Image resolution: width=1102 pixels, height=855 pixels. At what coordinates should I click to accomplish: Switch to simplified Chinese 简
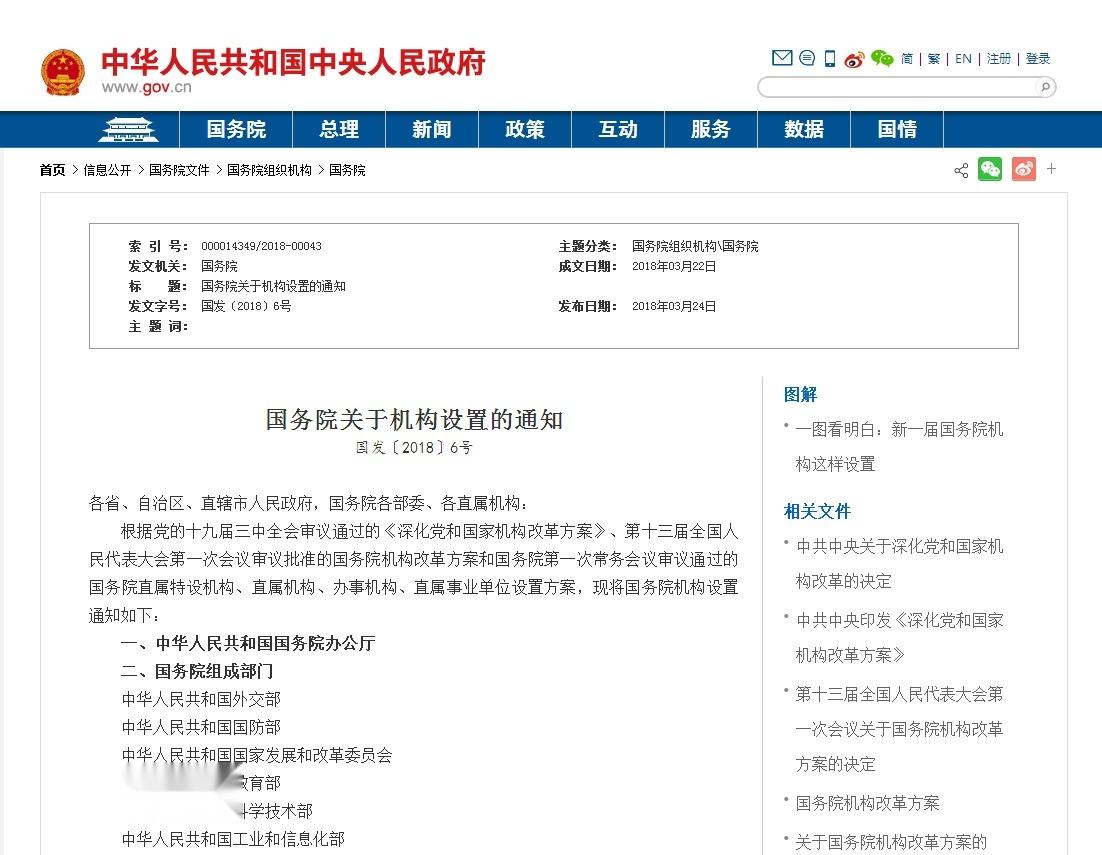[x=907, y=59]
